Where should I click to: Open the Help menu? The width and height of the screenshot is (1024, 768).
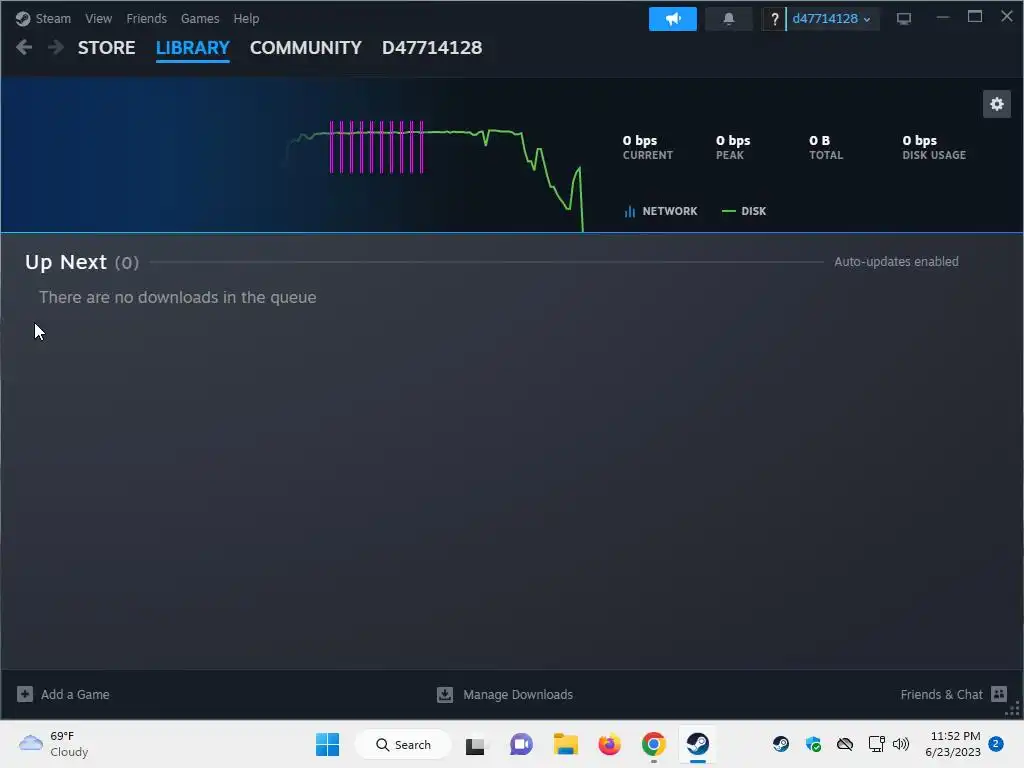click(246, 18)
